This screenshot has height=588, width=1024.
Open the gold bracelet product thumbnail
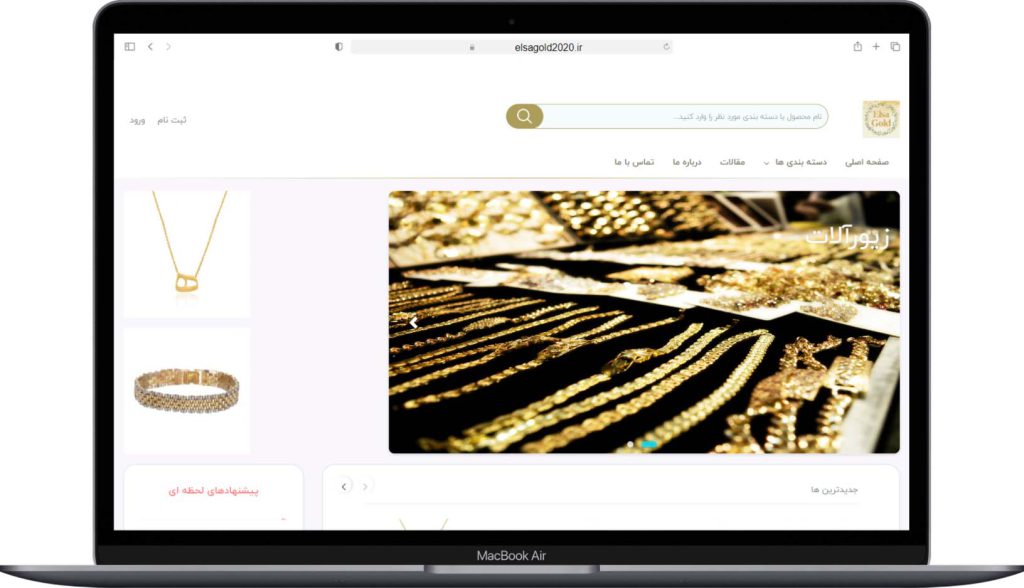coord(187,390)
